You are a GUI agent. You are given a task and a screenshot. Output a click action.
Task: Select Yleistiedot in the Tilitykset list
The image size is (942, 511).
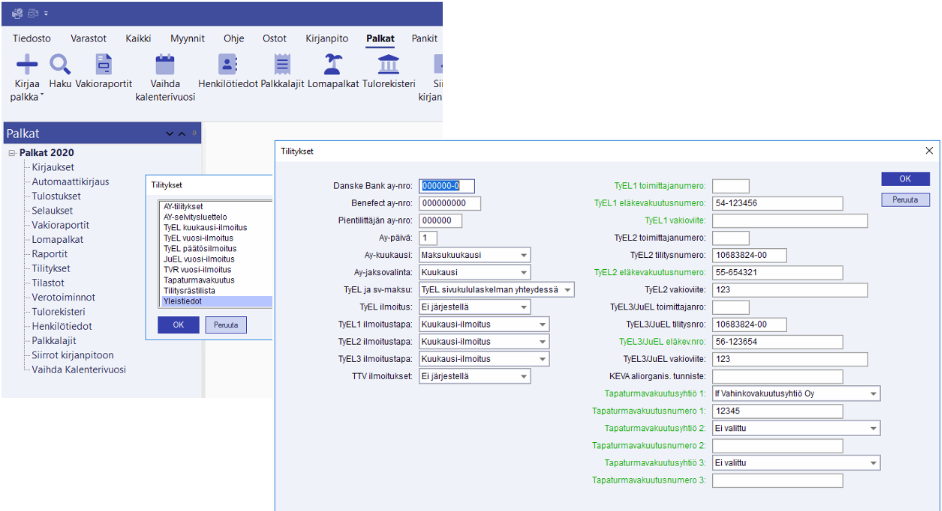pos(183,301)
